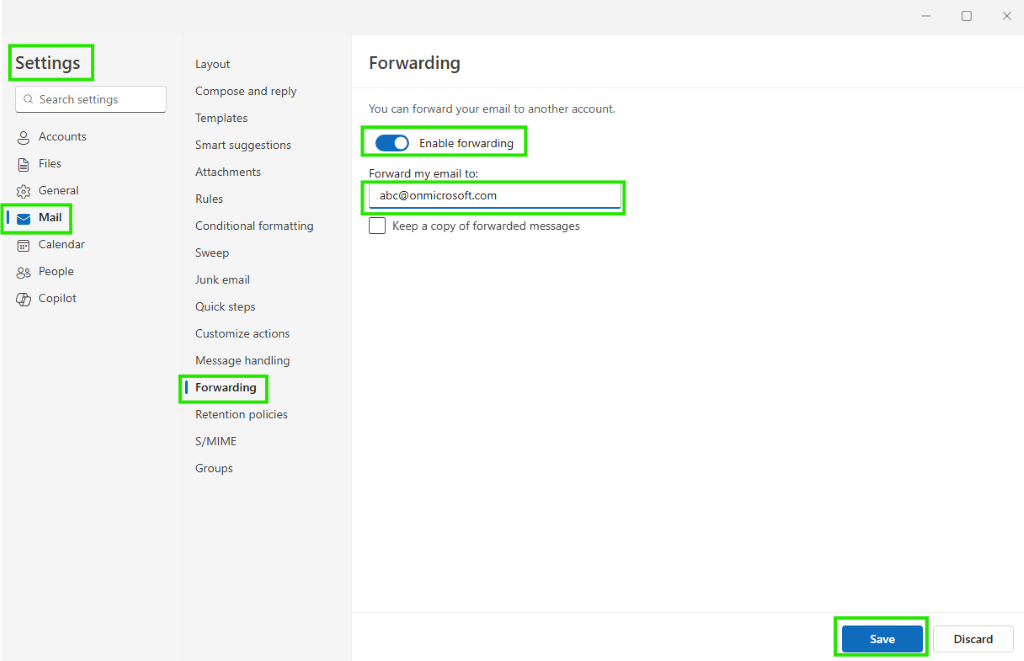This screenshot has height=661, width=1024.
Task: Click the search magnifier icon
Action: click(x=28, y=99)
